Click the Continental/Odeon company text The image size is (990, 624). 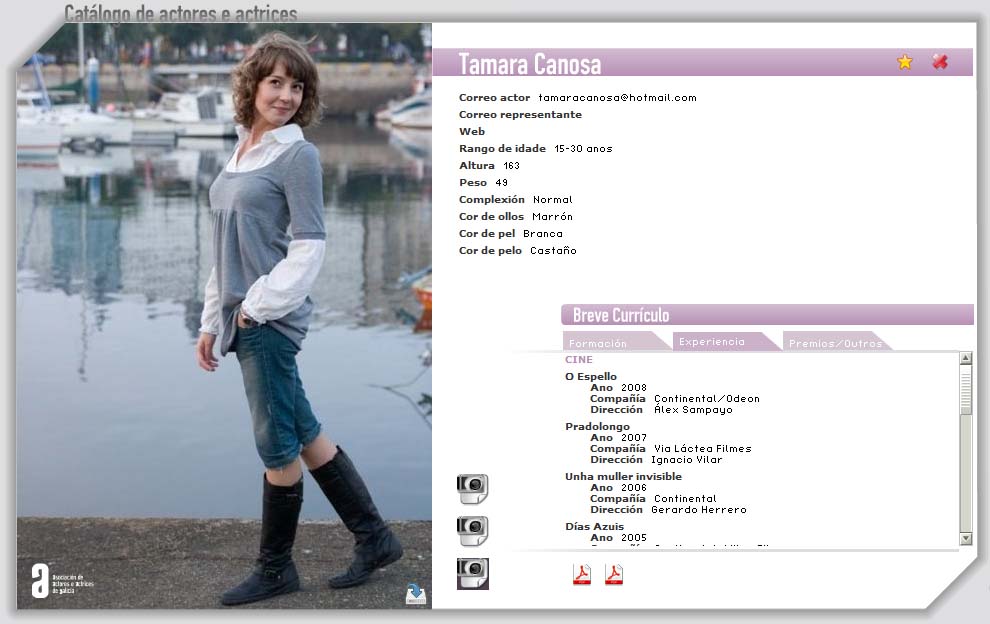[707, 399]
